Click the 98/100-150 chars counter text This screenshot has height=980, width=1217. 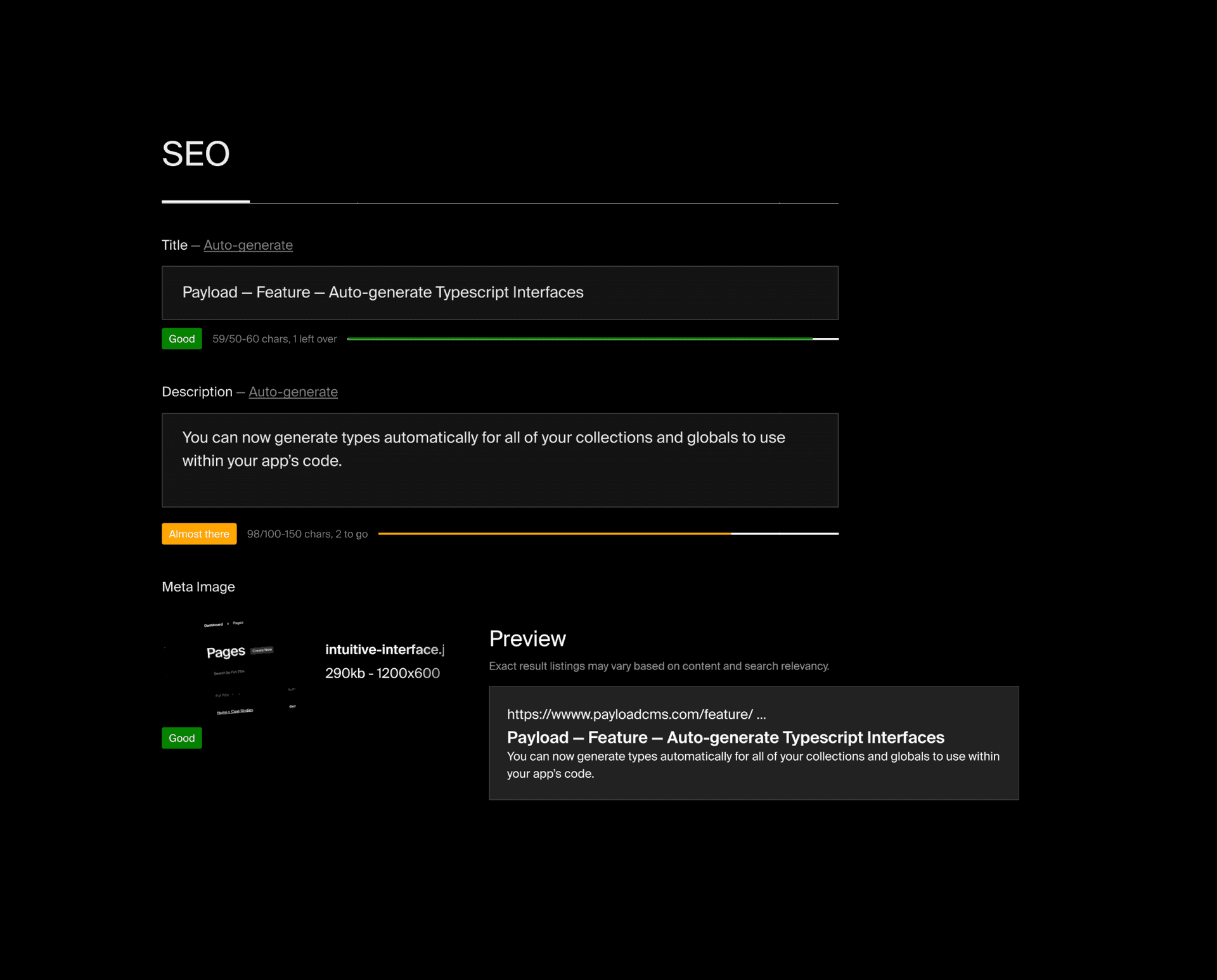tap(307, 534)
